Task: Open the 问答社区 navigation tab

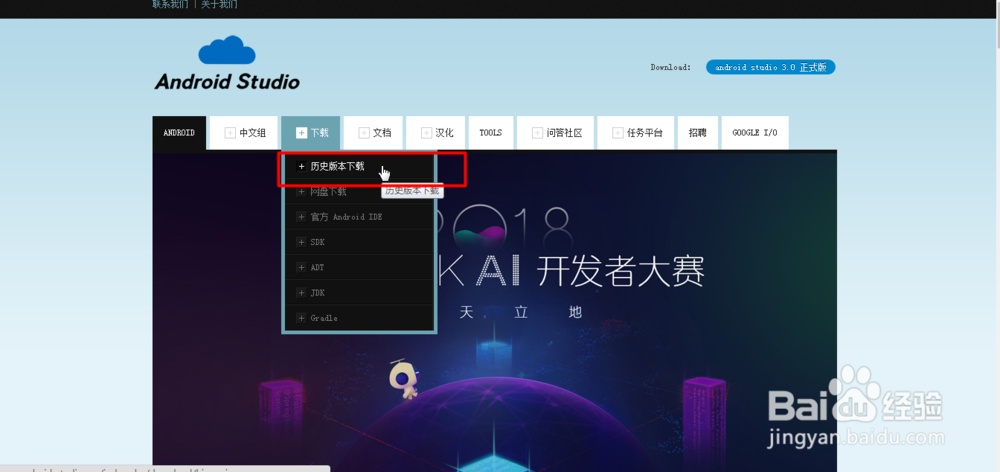Action: tap(555, 133)
